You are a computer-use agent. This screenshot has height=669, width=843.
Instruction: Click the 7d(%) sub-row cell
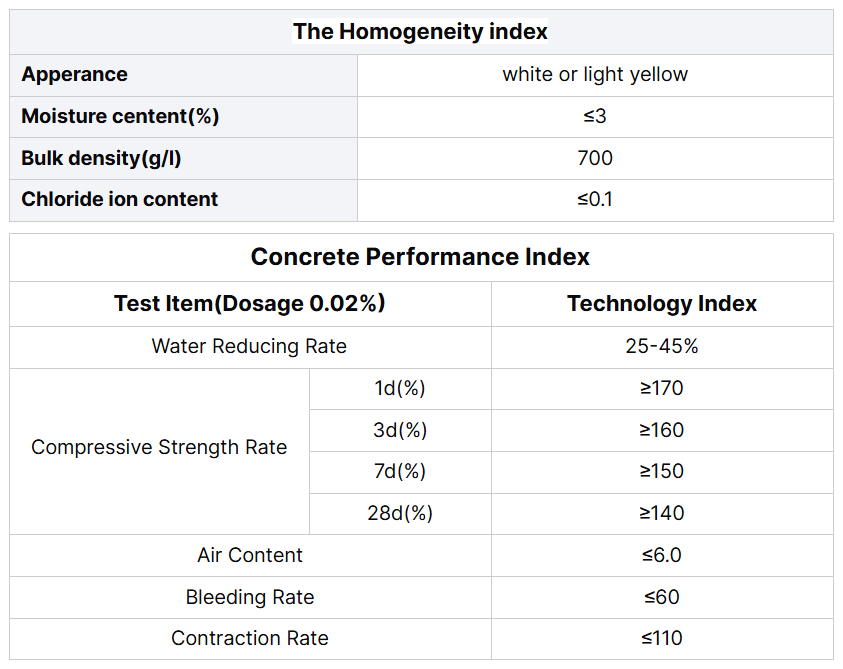click(x=400, y=471)
